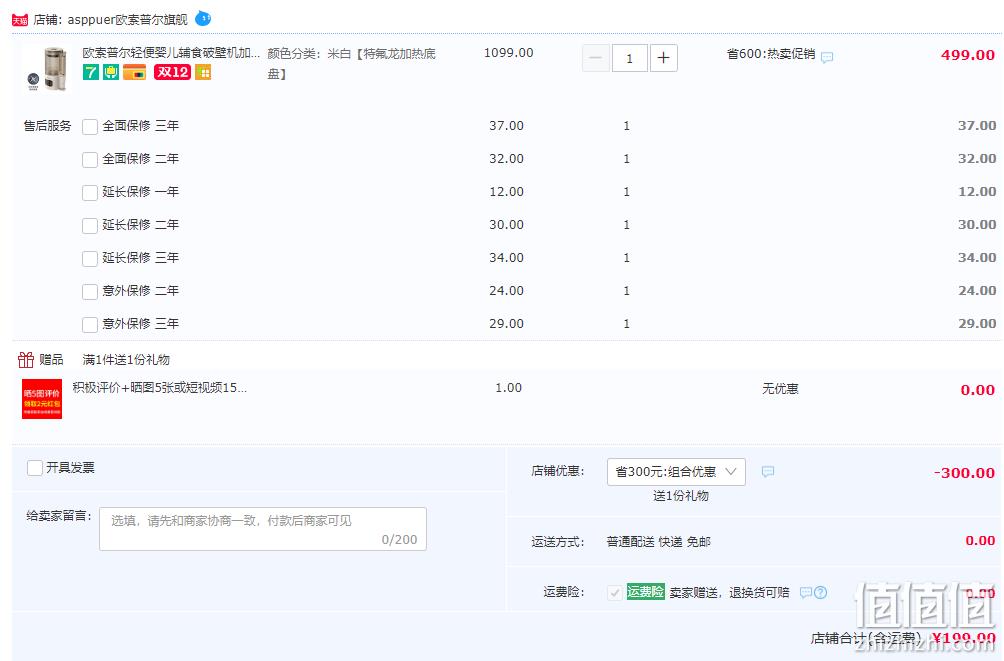The height and width of the screenshot is (661, 1004).
Task: Click the seller message text box
Action: 263,529
